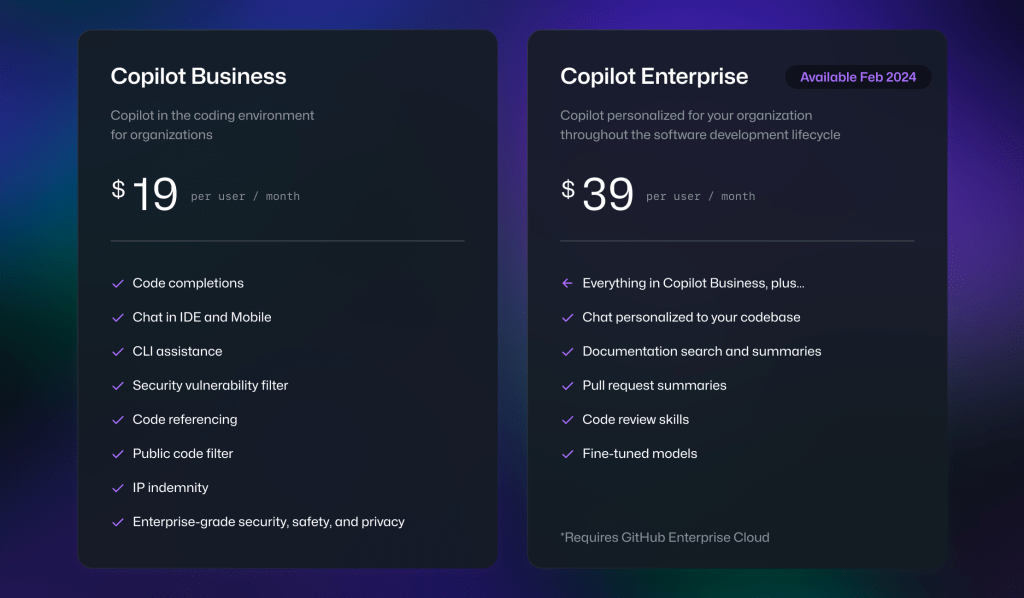Image resolution: width=1024 pixels, height=598 pixels.
Task: Click the Available Feb 2024 badge
Action: (x=857, y=77)
